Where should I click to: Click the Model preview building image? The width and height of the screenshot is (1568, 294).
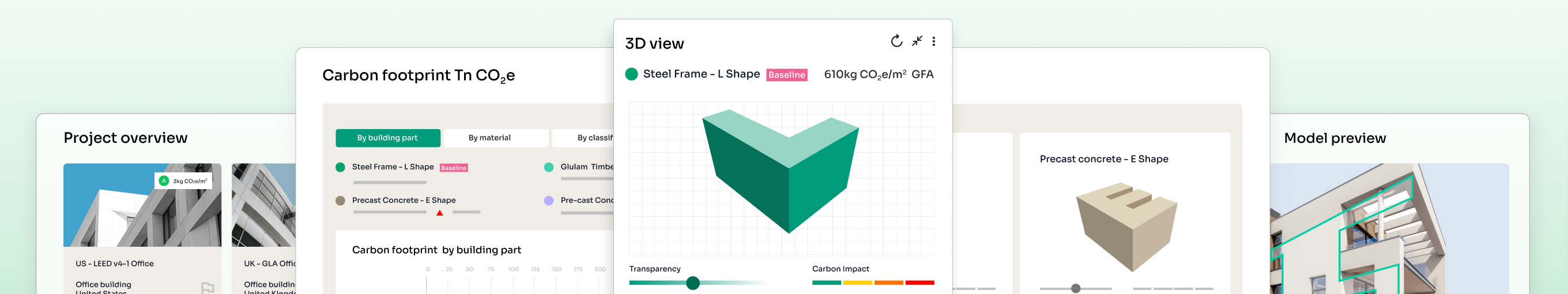click(1389, 229)
